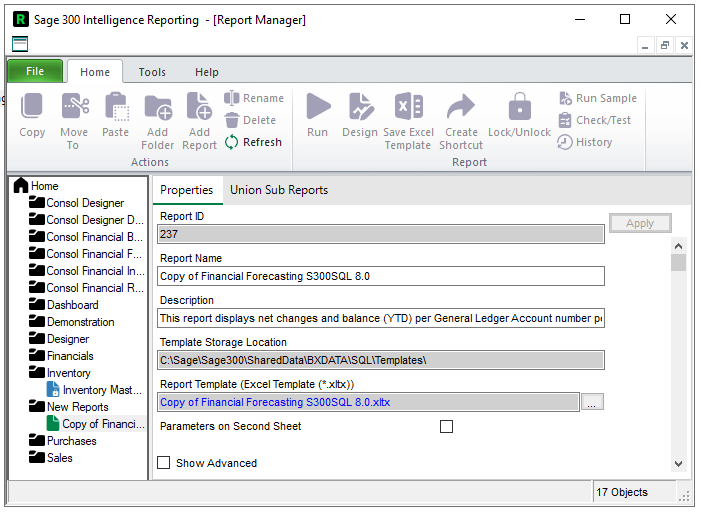Switch to the Union Sub Reports tab
This screenshot has height=512, width=701.
click(279, 190)
